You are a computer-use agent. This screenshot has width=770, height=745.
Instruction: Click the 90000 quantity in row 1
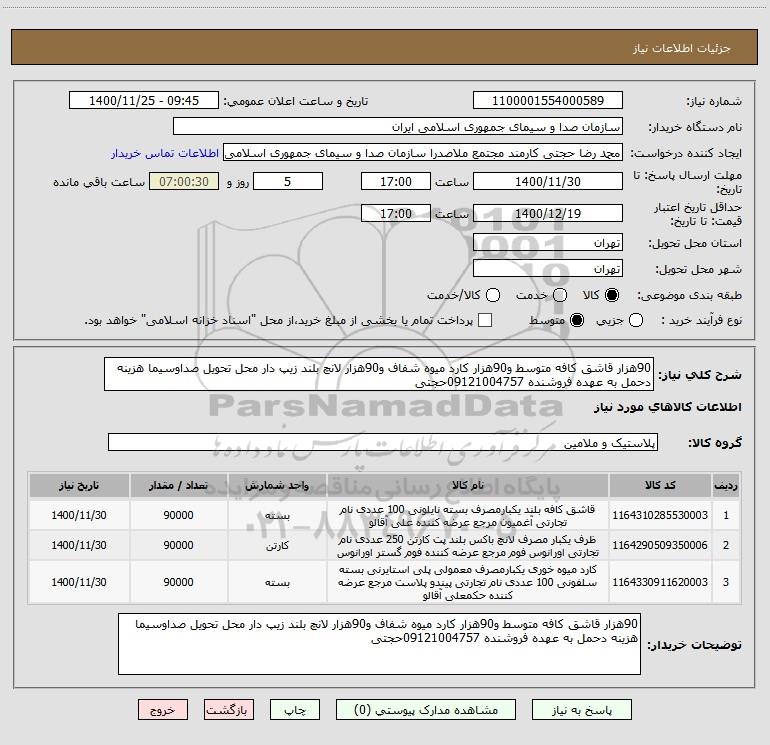click(x=178, y=515)
